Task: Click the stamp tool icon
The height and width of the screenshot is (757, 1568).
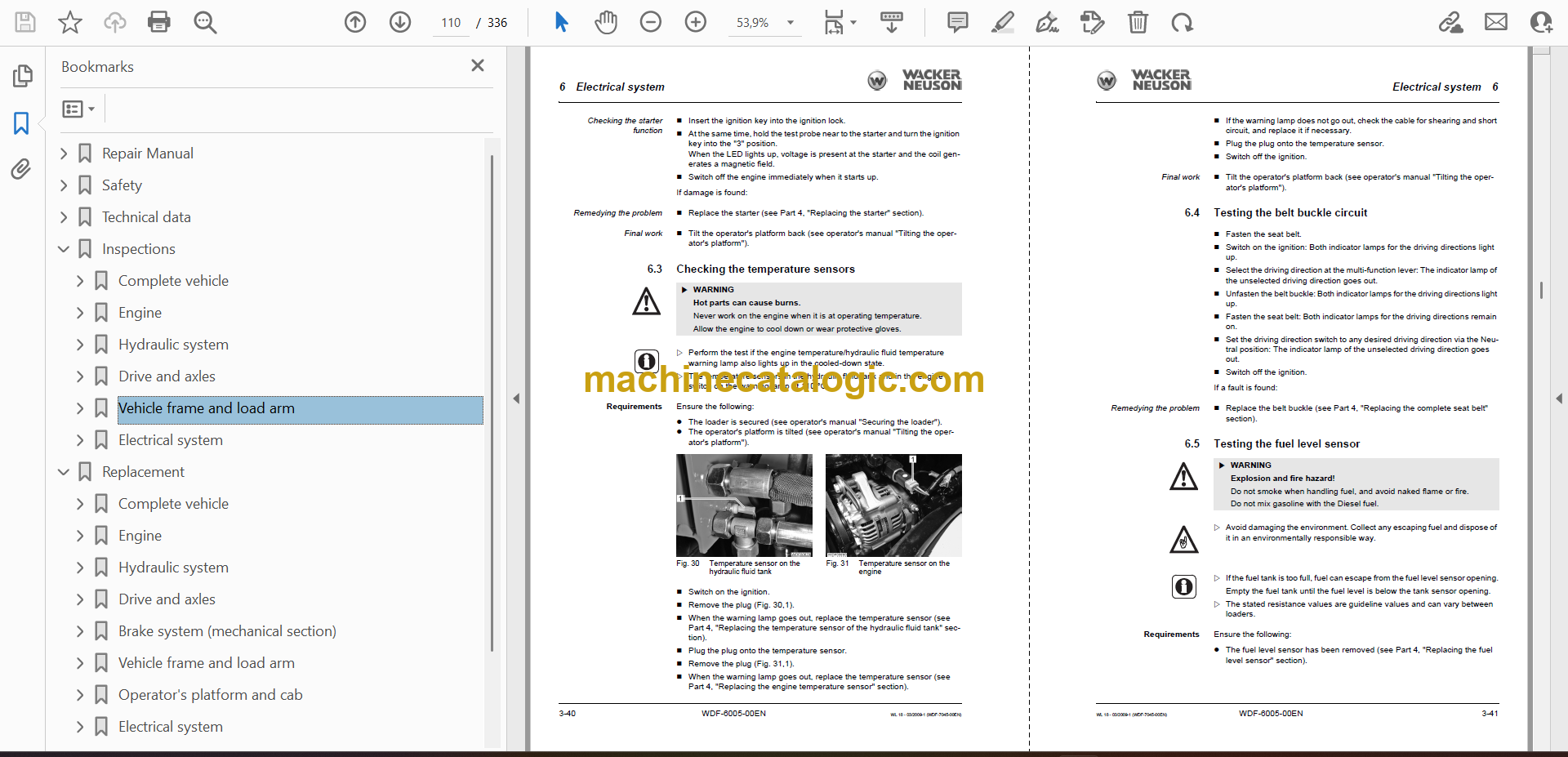Action: tap(1093, 22)
